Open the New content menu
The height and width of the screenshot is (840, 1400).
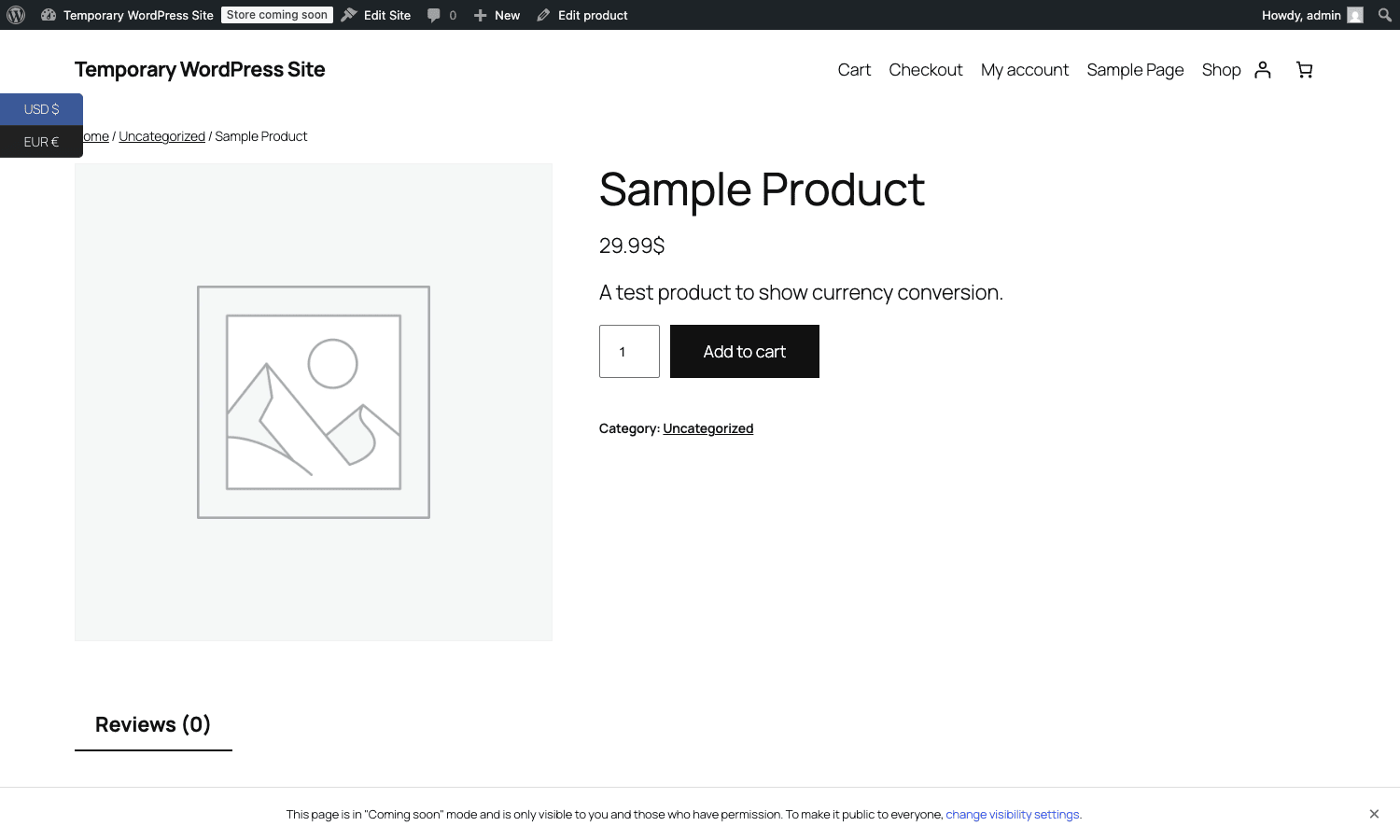pyautogui.click(x=497, y=15)
